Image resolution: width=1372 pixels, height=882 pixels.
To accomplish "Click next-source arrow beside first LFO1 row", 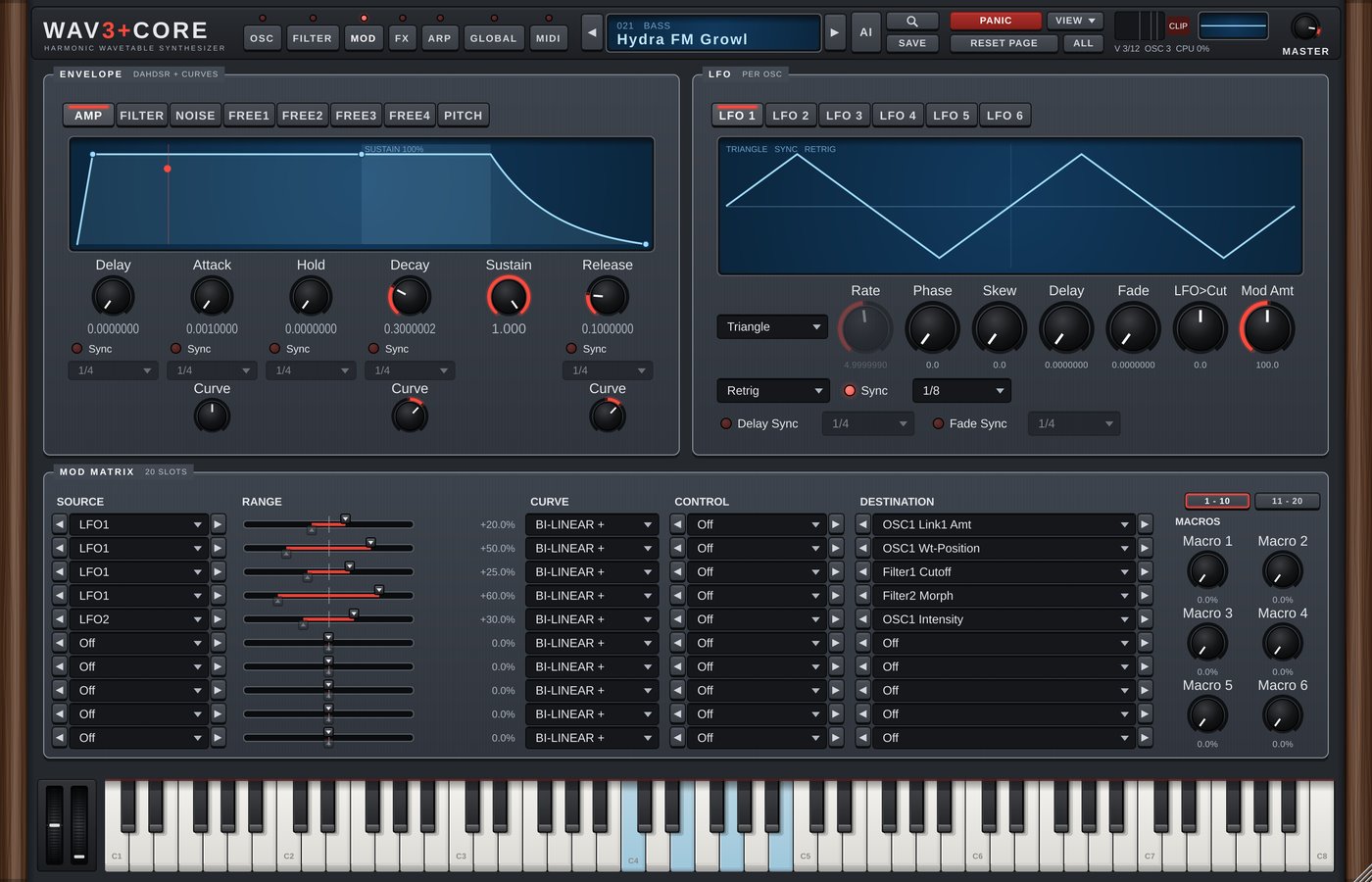I will (x=219, y=524).
